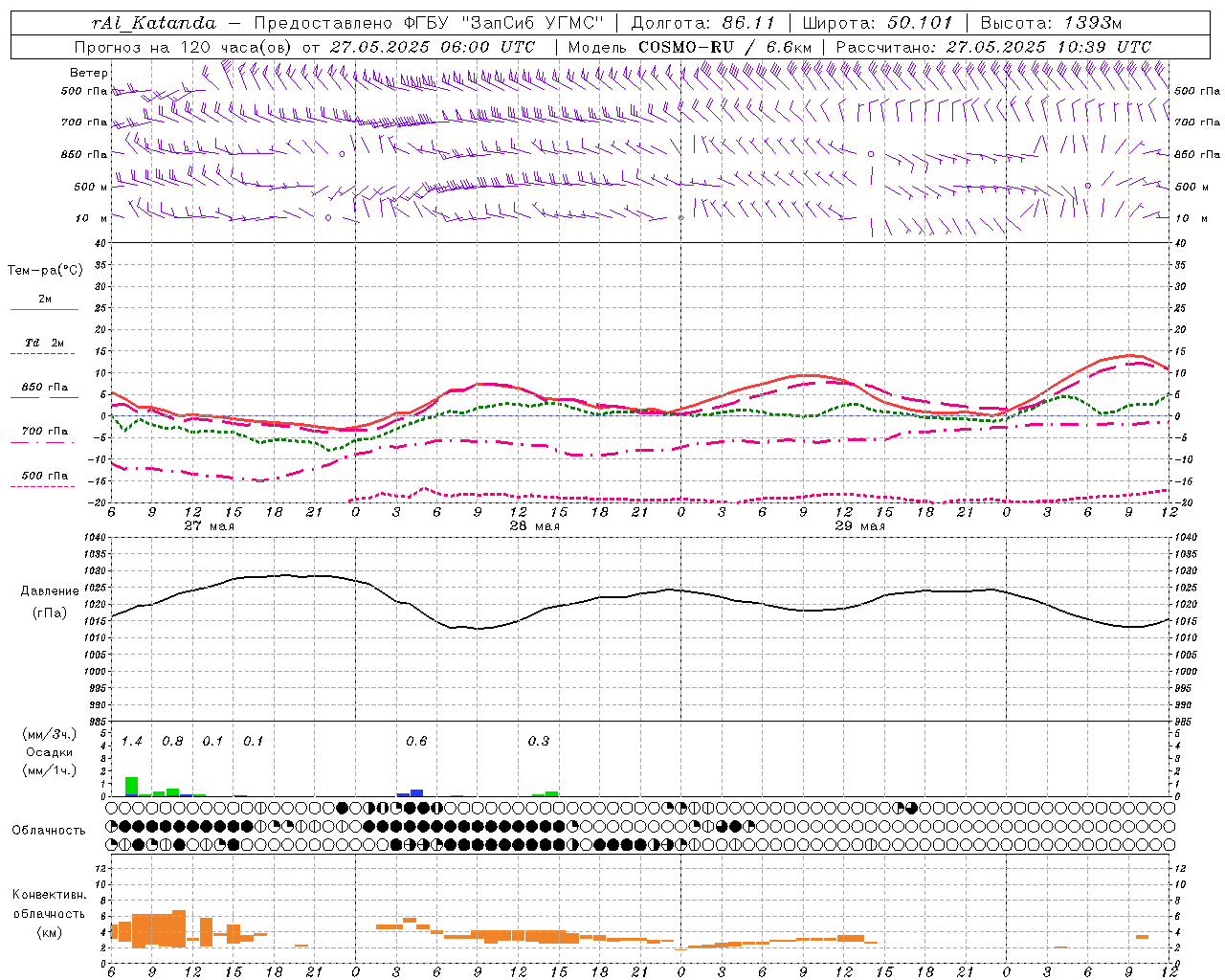Click the 500 гПа label in temperature legend
1225x980 pixels.
click(x=45, y=476)
